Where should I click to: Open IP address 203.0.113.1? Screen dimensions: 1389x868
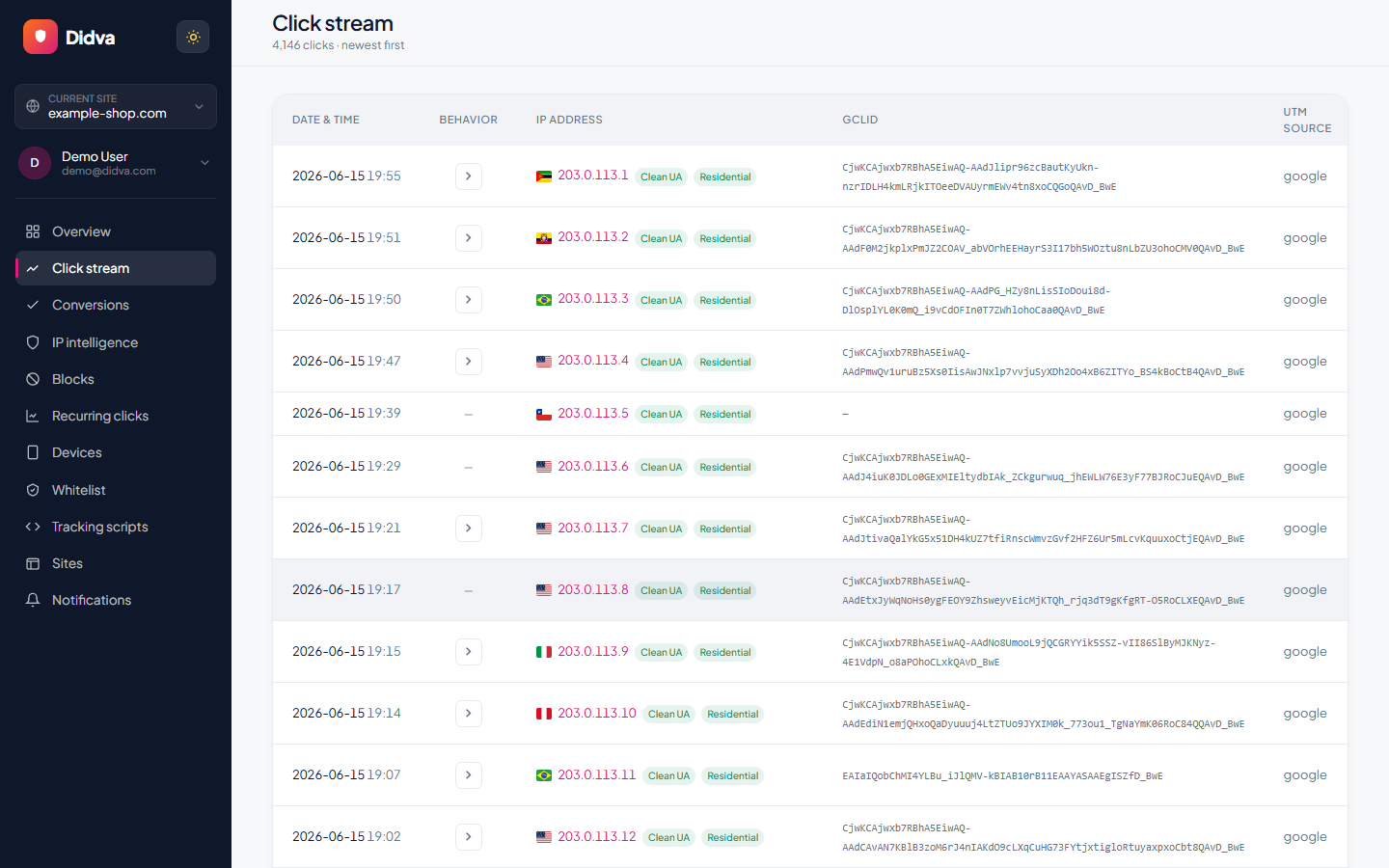pos(592,176)
